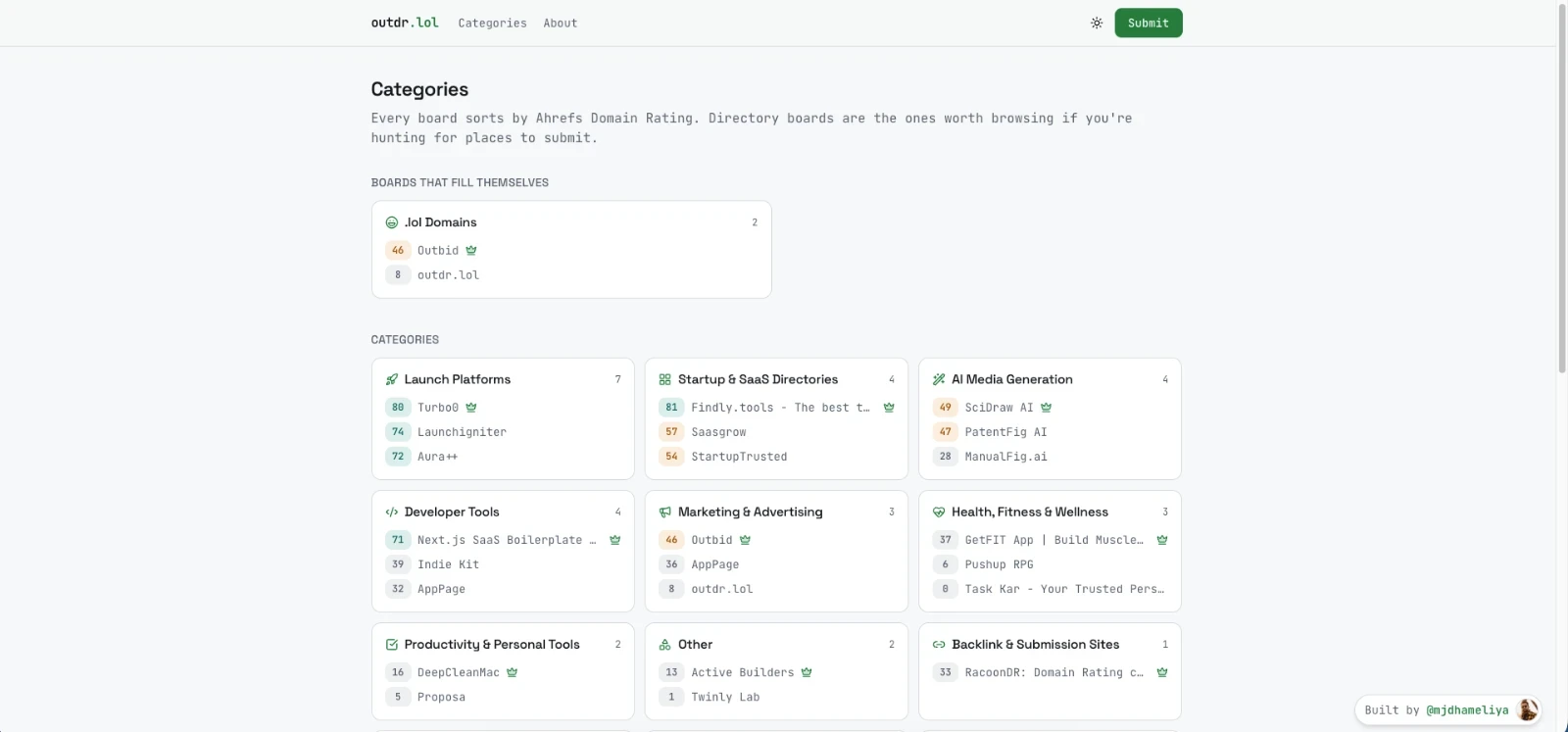Click the rocket icon of Launch Platforms
Screen dimensions: 1568x732
[x=392, y=379]
